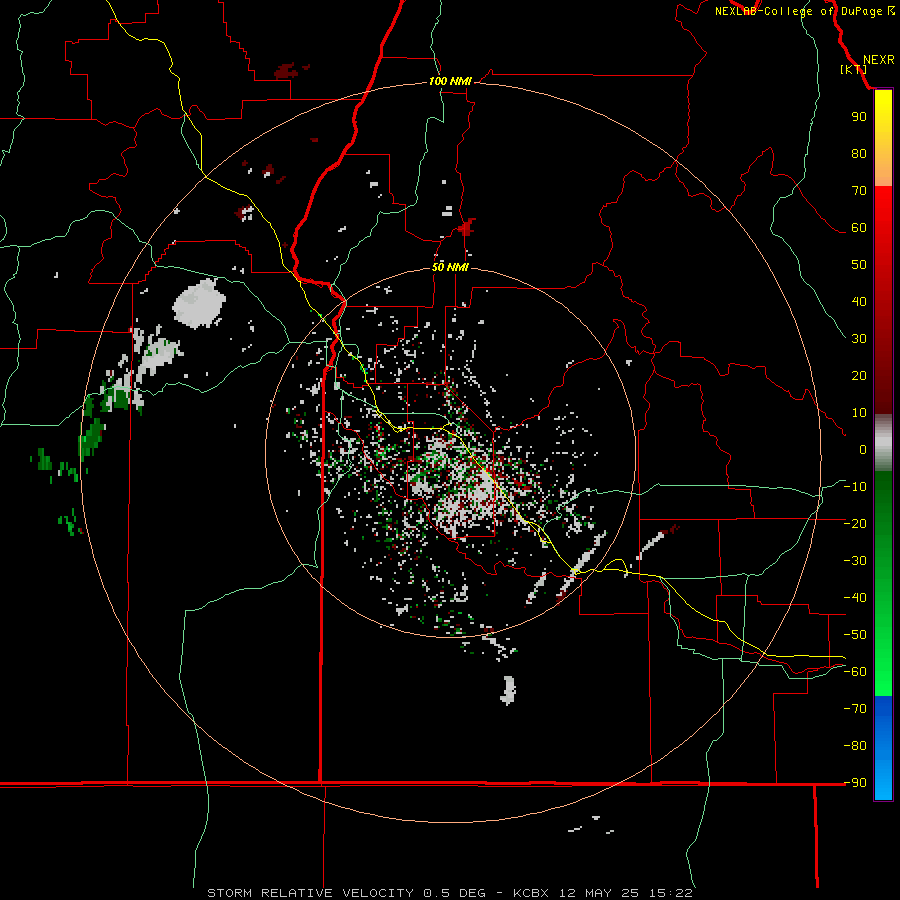Click the large round gray echo northwest of radar
Image resolution: width=900 pixels, height=900 pixels.
click(199, 304)
